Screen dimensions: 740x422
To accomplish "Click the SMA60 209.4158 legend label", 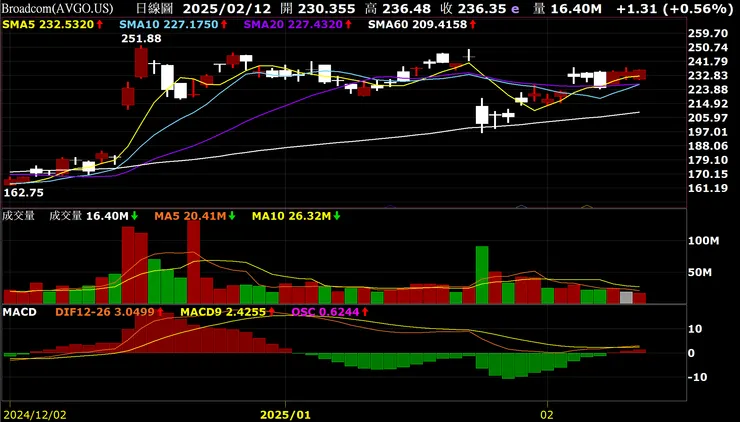I will [x=418, y=25].
